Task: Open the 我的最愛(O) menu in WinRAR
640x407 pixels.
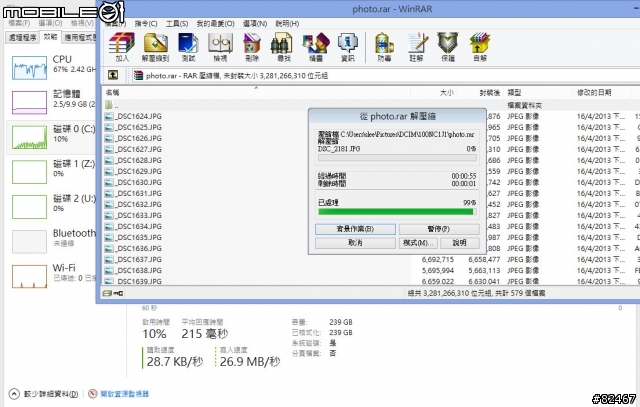Action: point(215,24)
